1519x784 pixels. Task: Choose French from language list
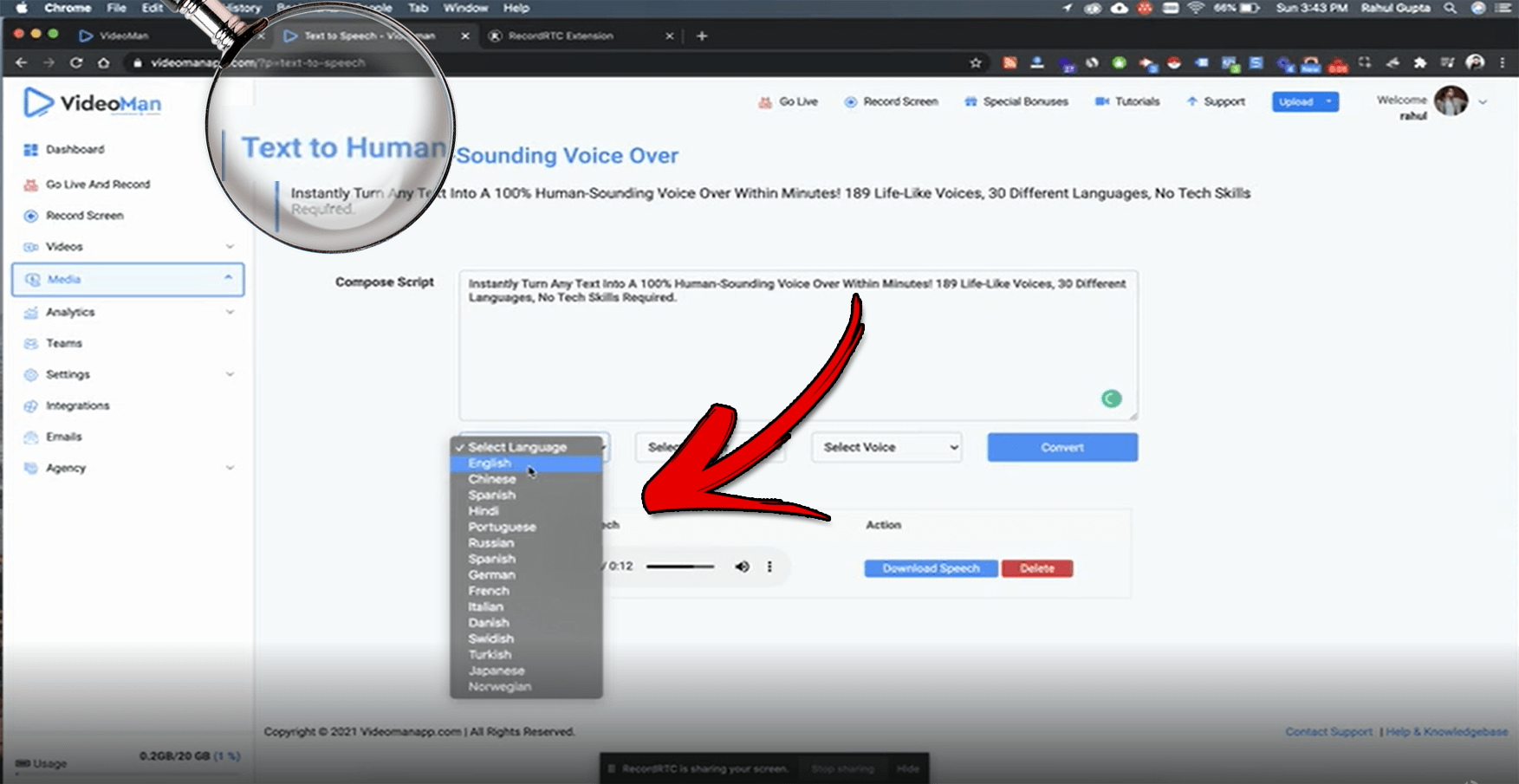pos(526,591)
